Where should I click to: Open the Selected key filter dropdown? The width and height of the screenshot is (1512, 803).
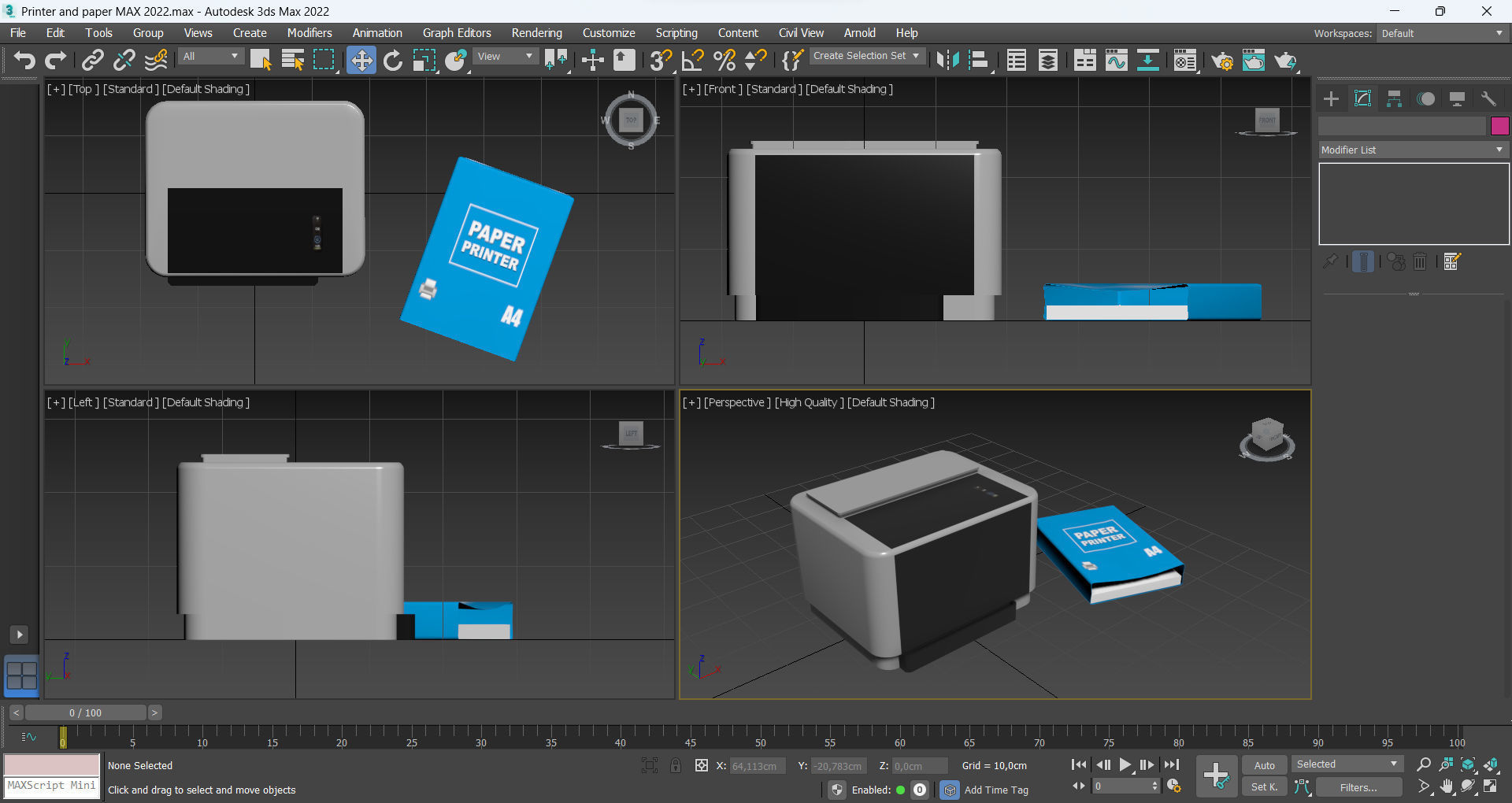[1347, 764]
